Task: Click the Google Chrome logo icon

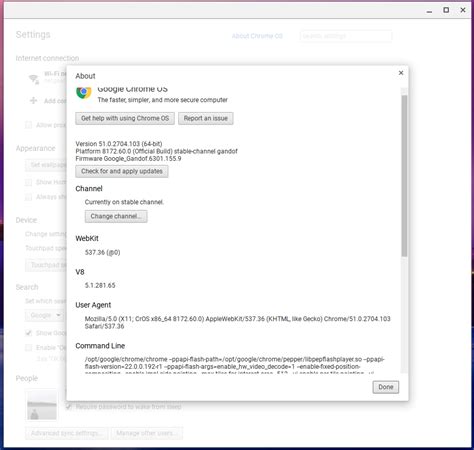Action: tap(84, 92)
